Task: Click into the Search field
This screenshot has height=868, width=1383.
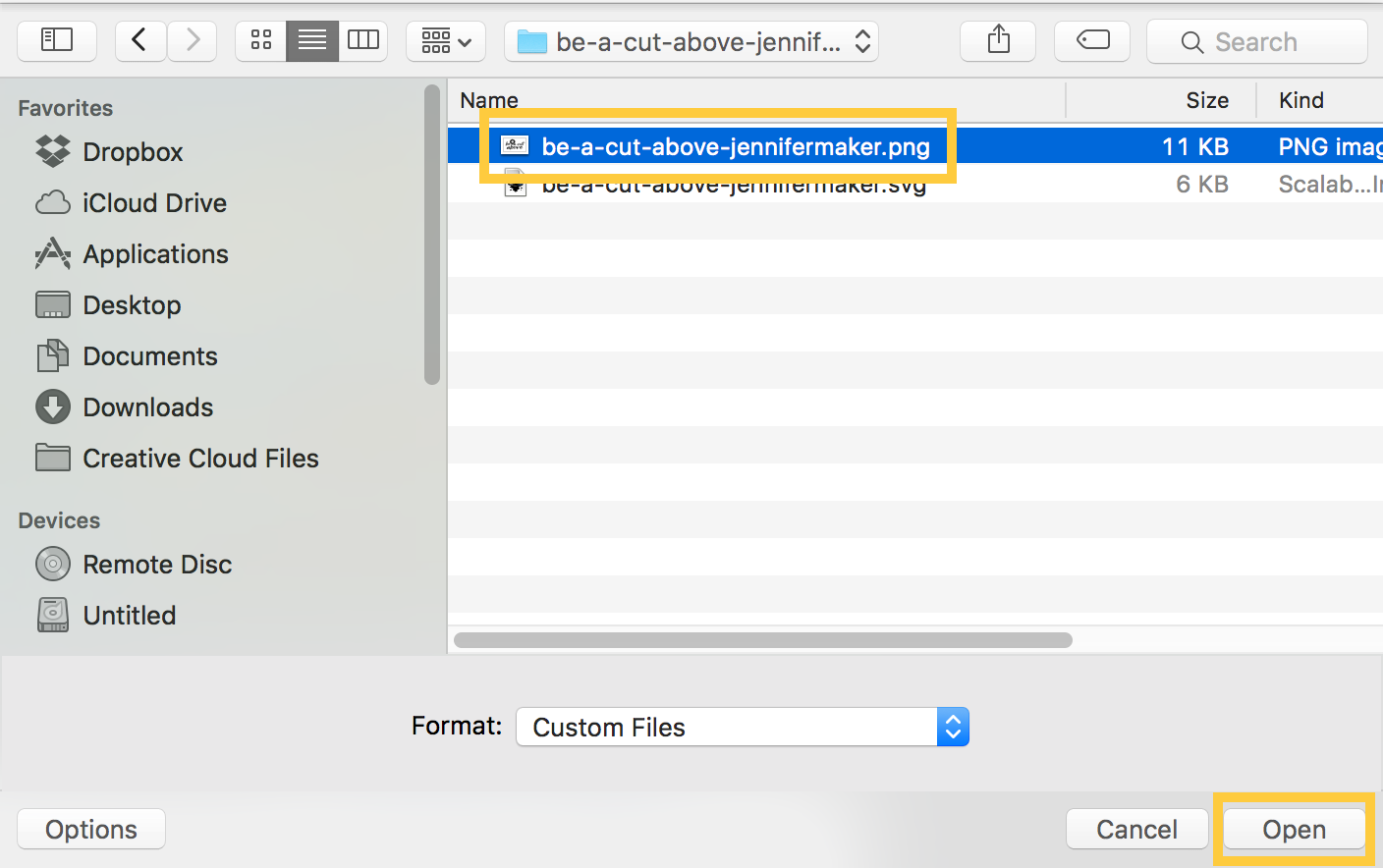Action: (x=1257, y=41)
